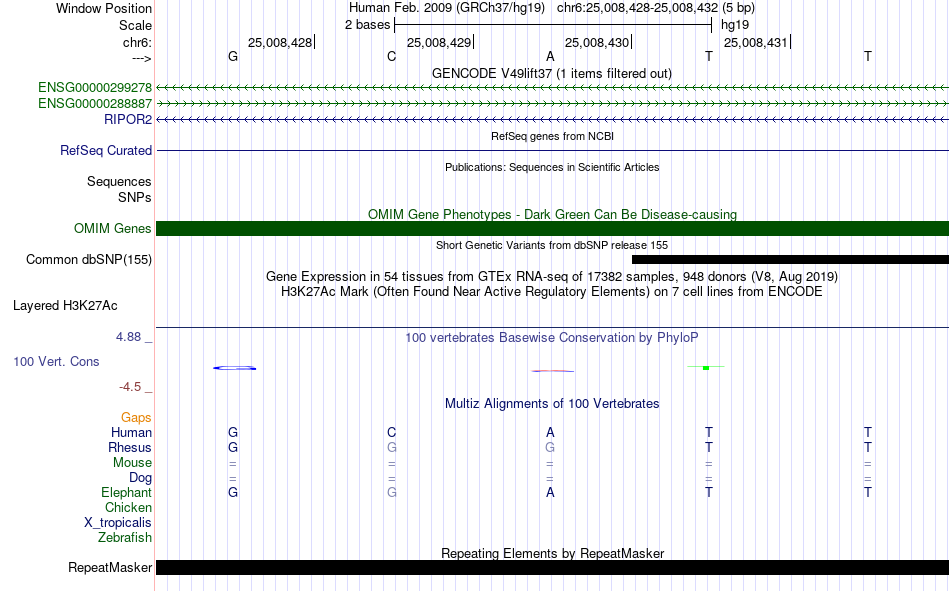This screenshot has height=591, width=950.
Task: Click the Human species label
Action: (x=131, y=433)
